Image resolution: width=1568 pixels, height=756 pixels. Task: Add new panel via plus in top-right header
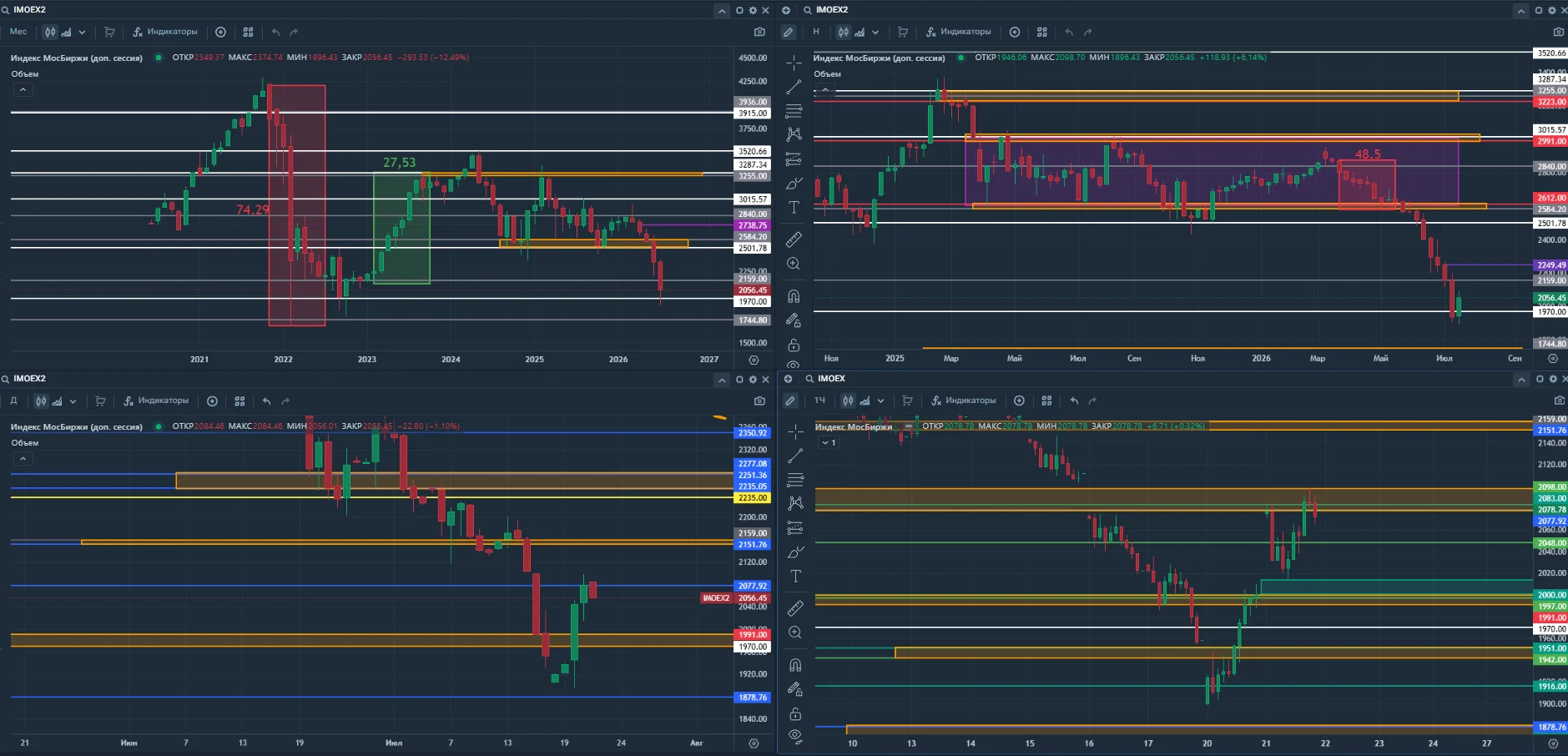pos(786,10)
